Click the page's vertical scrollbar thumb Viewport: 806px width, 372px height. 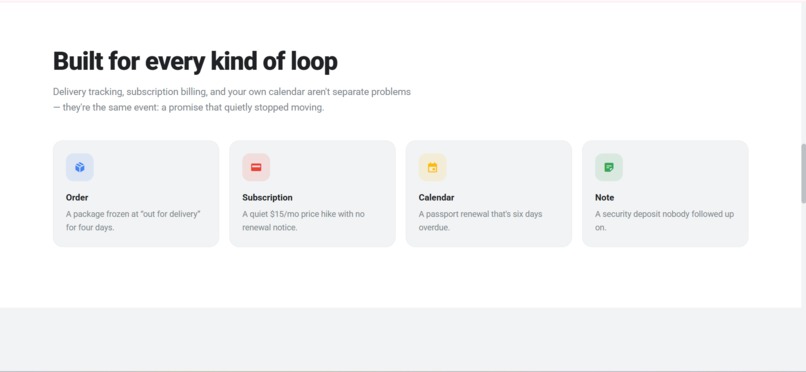[803, 174]
